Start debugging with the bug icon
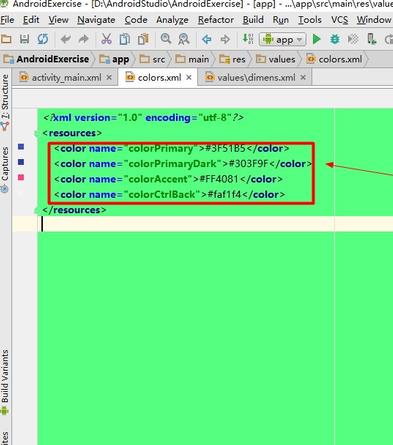 pyautogui.click(x=335, y=39)
